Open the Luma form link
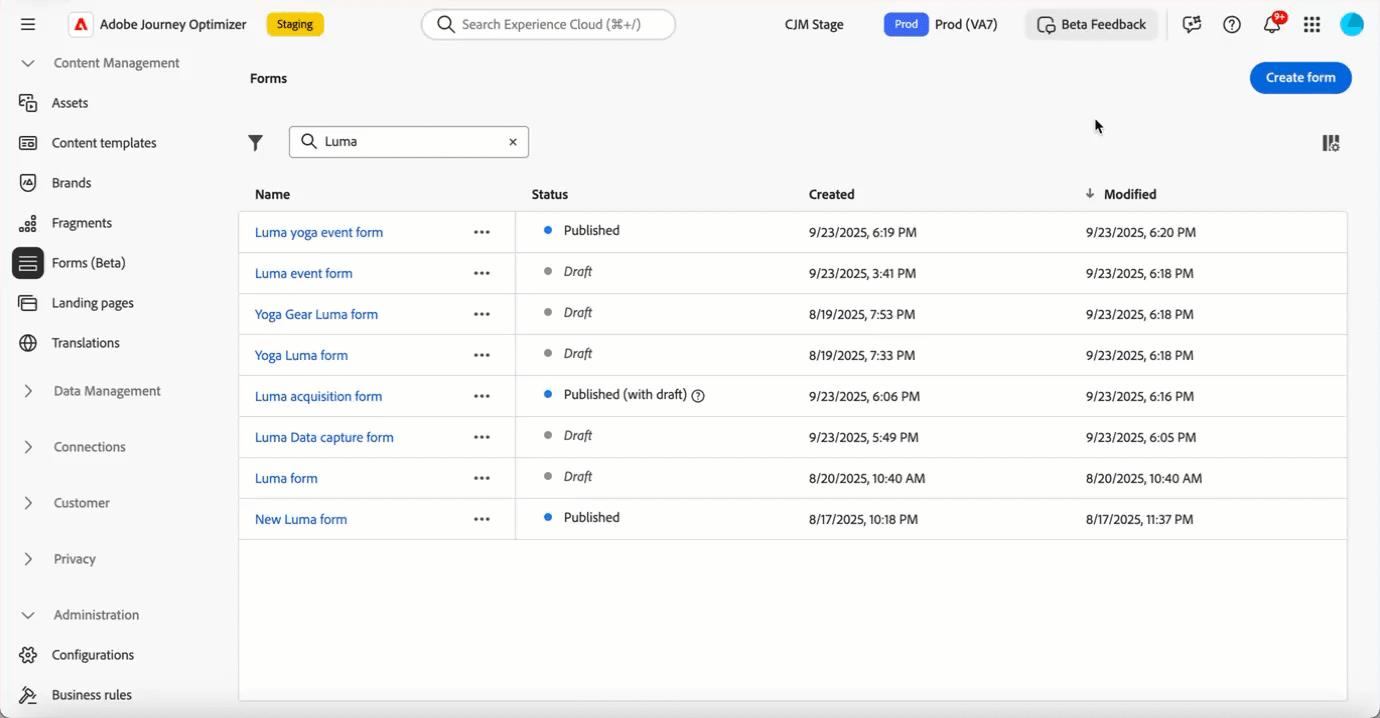The height and width of the screenshot is (718, 1380). pos(286,478)
